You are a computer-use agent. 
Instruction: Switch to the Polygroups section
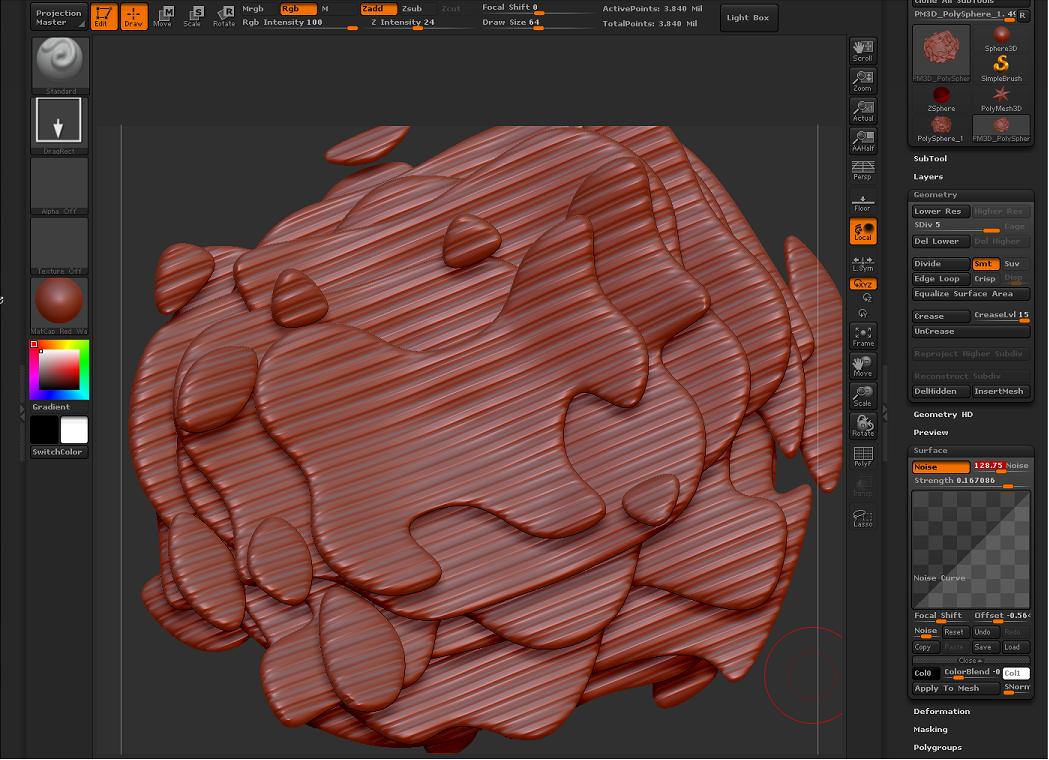click(938, 747)
